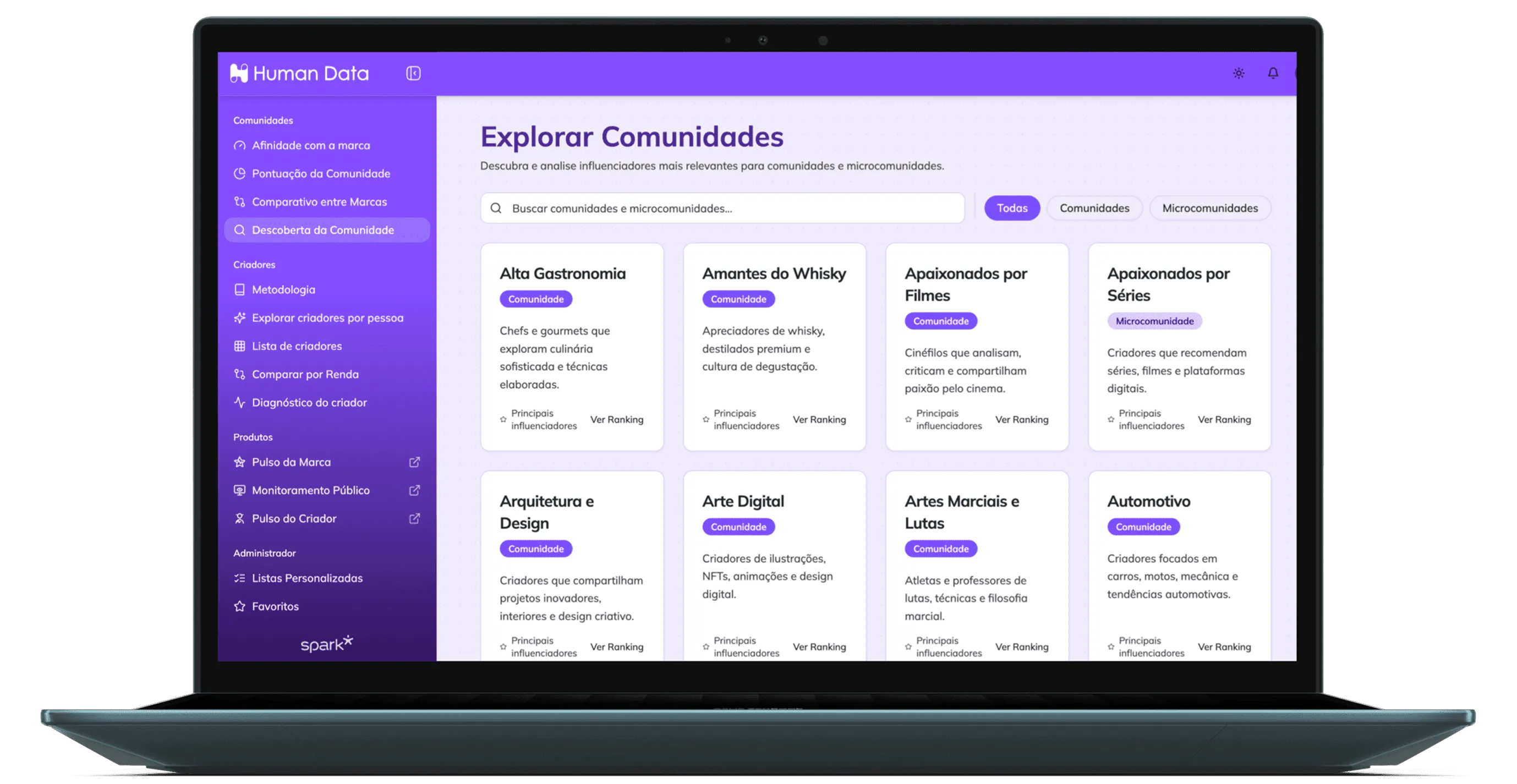Screen dimensions: 1517x784
Task: Open Listas Personalizadas in sidebar
Action: coord(307,578)
